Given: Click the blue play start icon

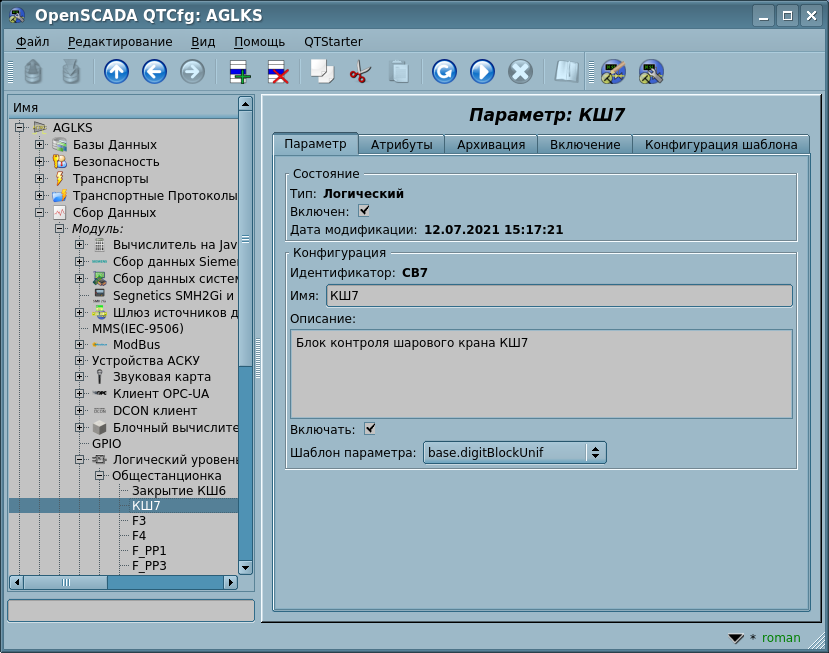Looking at the screenshot, I should pos(482,72).
